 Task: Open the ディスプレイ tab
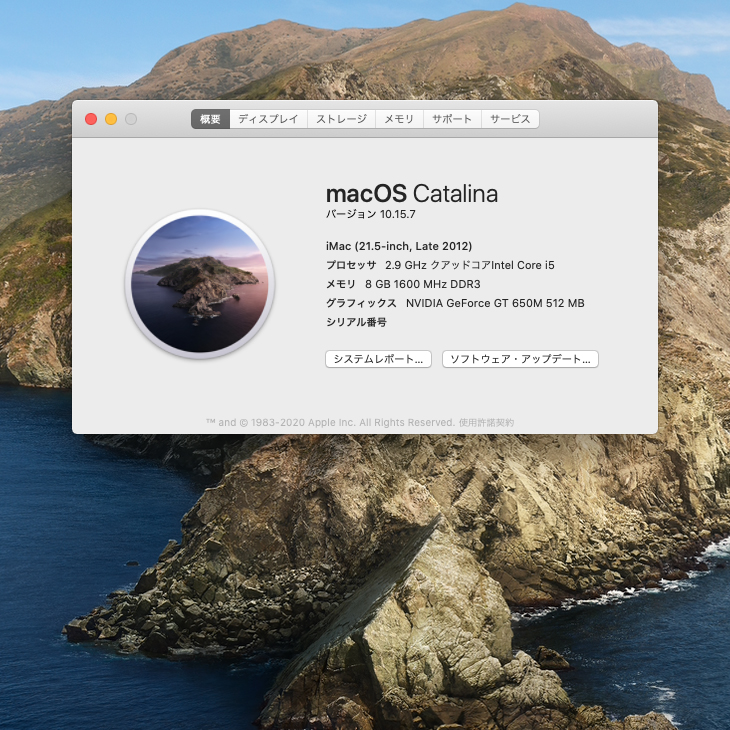pos(268,119)
